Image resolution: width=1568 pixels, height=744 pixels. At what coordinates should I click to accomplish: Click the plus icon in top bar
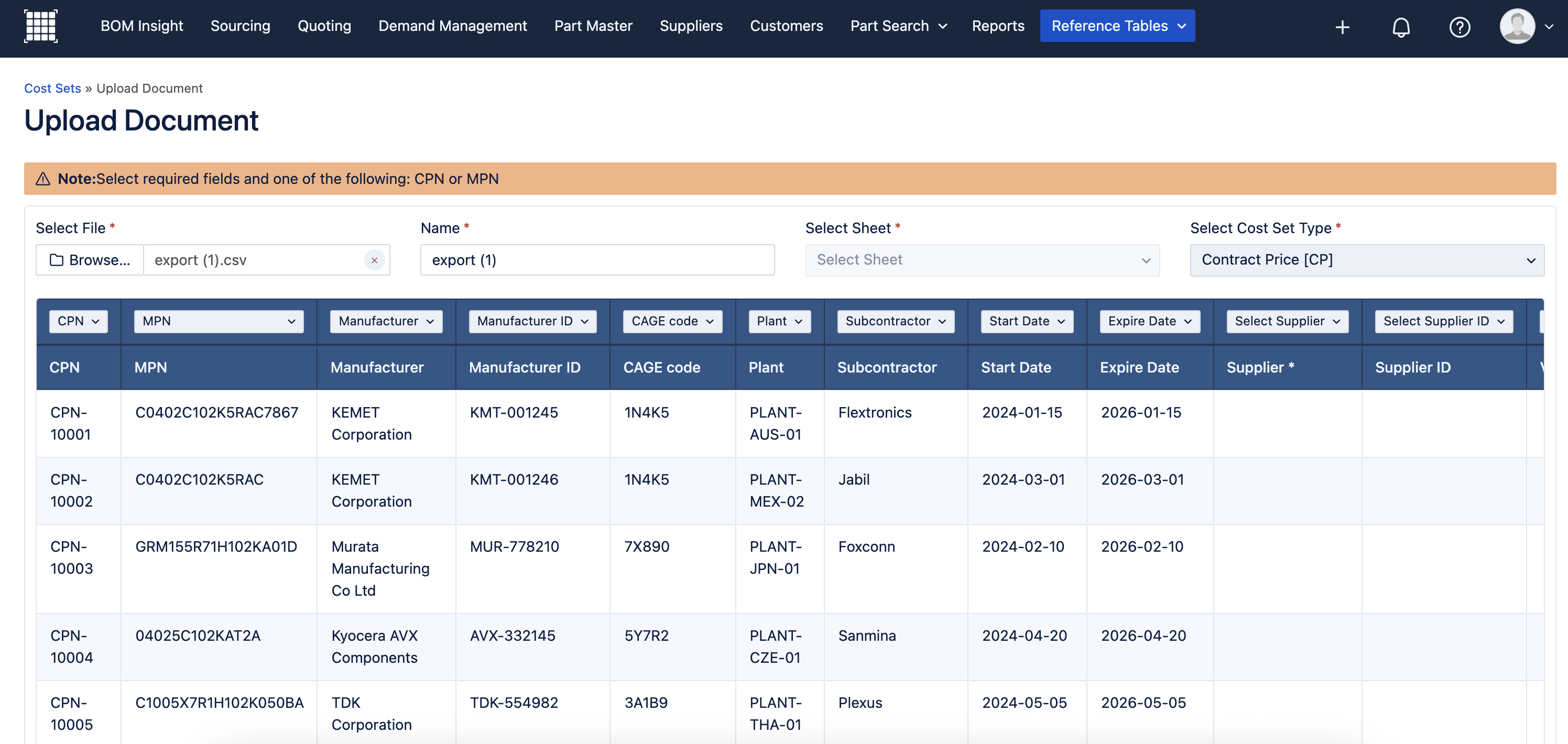[1342, 27]
